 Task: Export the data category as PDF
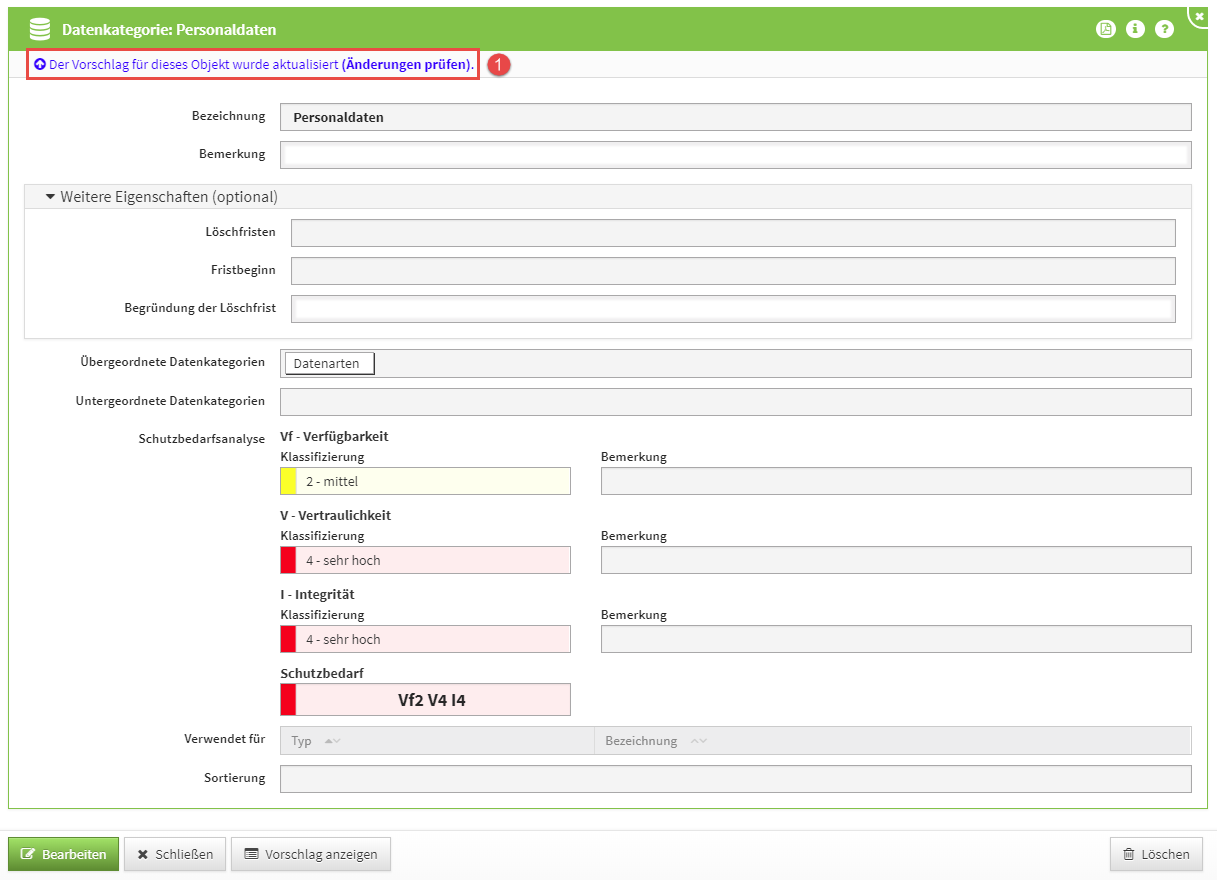(x=1105, y=29)
